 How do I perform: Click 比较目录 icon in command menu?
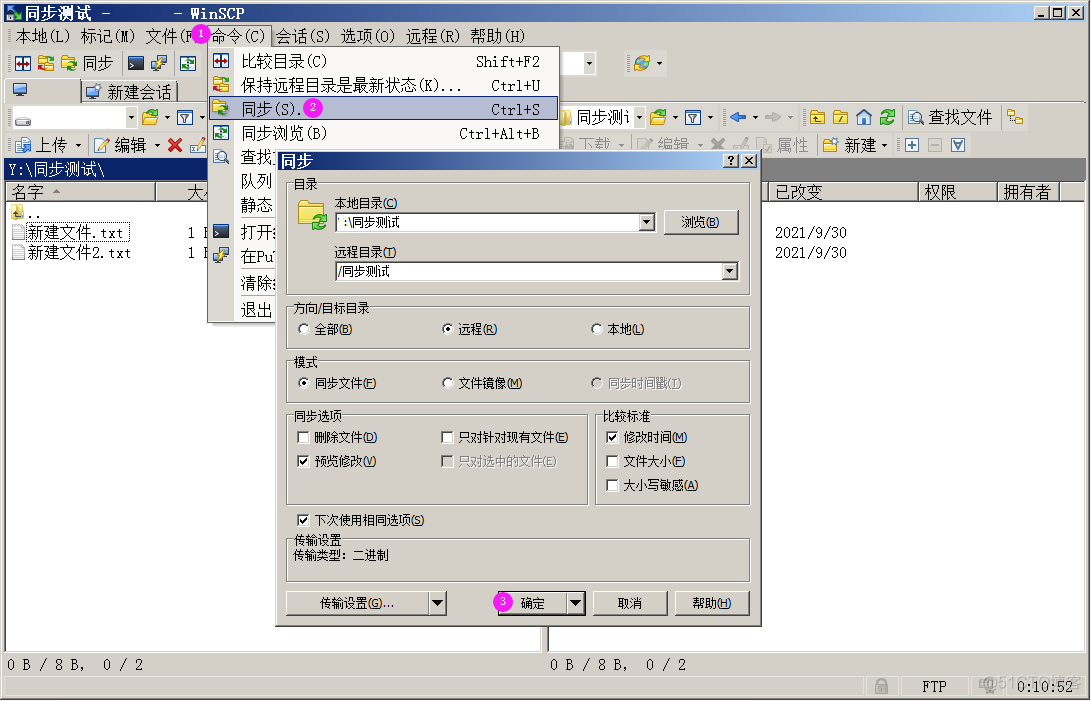pyautogui.click(x=221, y=61)
